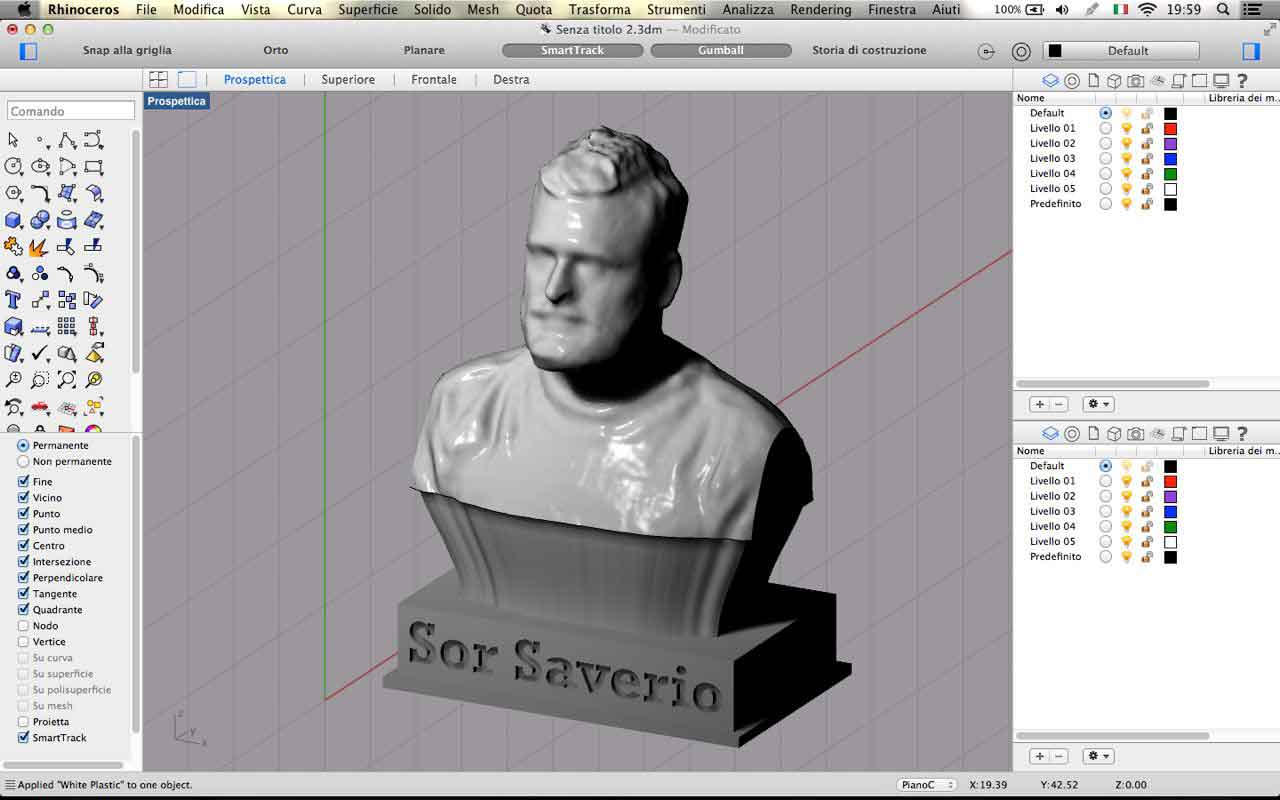Toggle Livello 03 bulb visibility in upper list
Screen dimensions: 1280x800
pyautogui.click(x=1126, y=158)
